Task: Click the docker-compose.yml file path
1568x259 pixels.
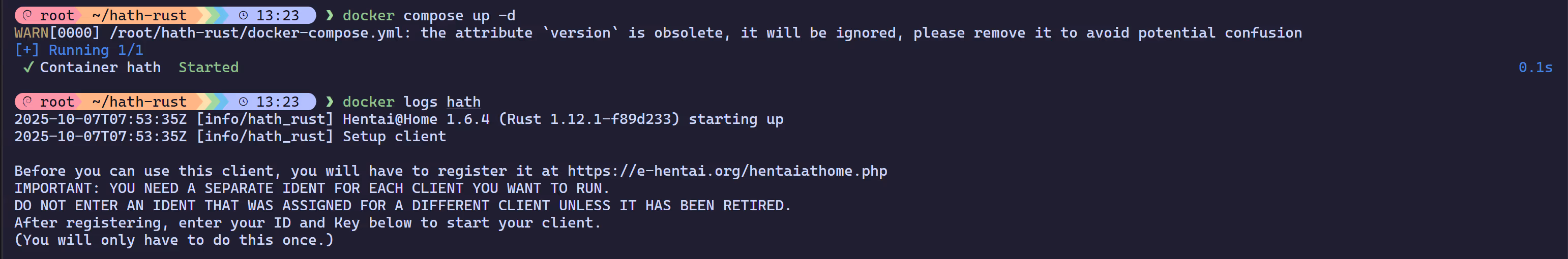Action: (x=256, y=33)
